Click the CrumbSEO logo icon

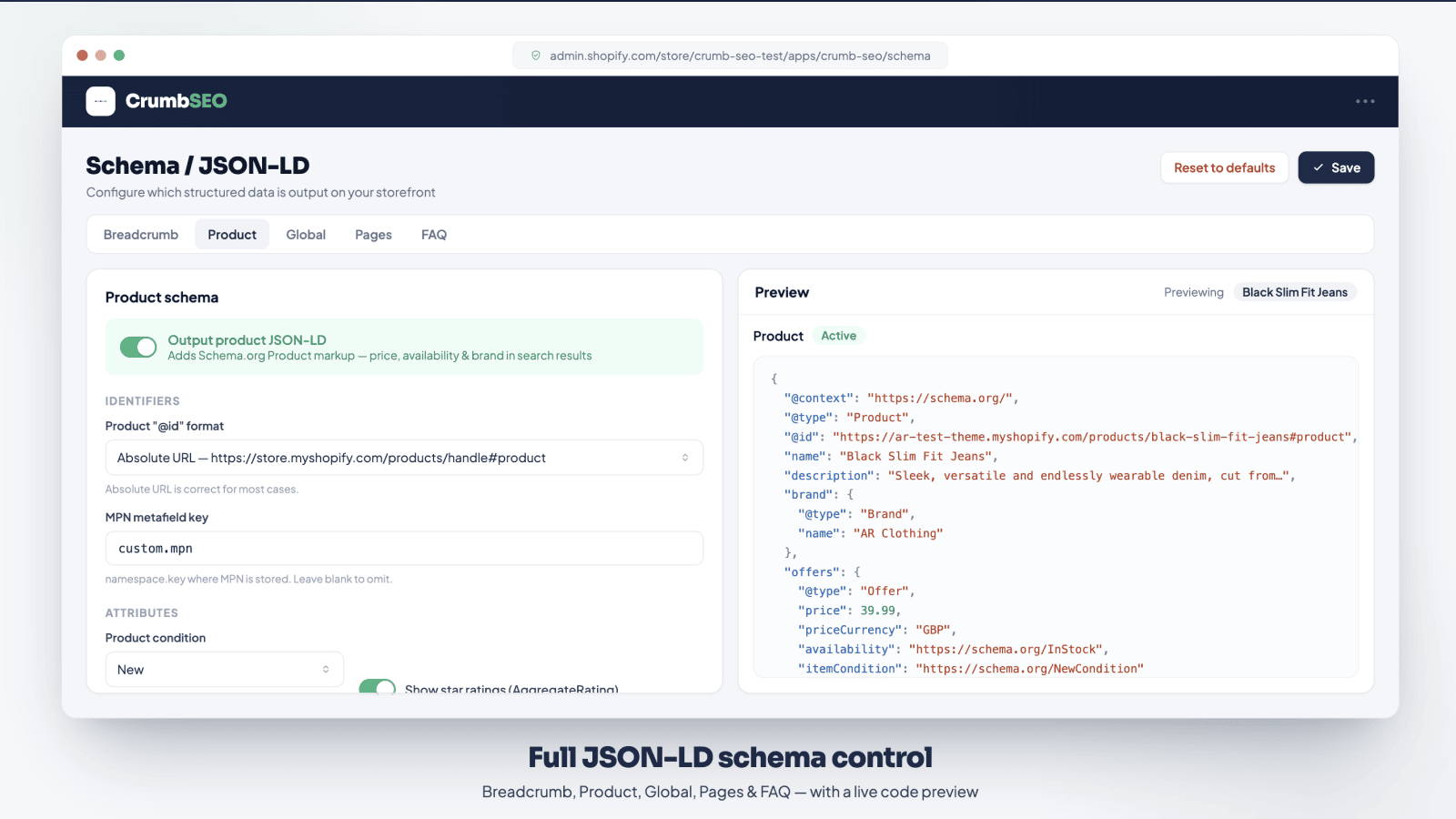(100, 101)
